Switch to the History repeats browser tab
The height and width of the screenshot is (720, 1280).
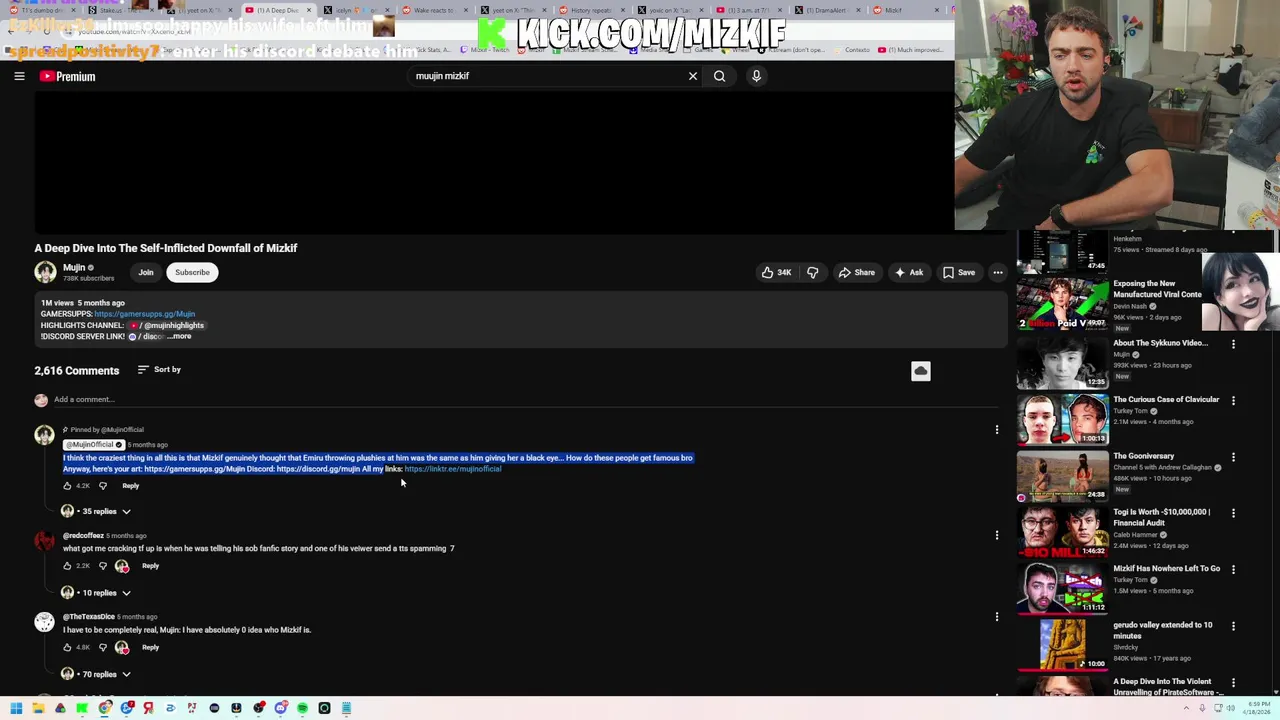[x=592, y=10]
